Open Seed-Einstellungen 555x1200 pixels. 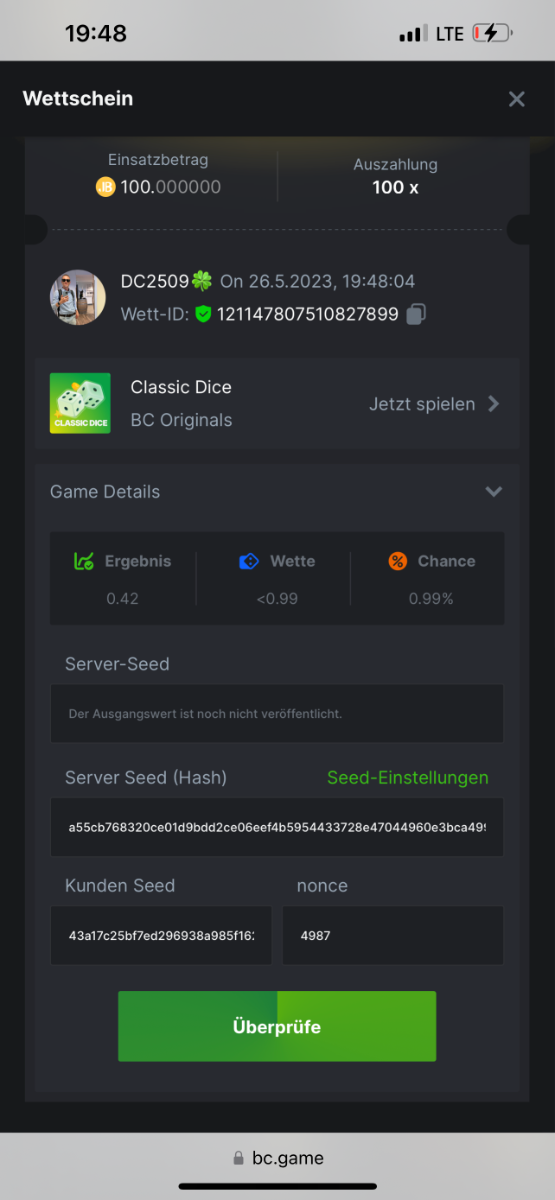(x=408, y=777)
